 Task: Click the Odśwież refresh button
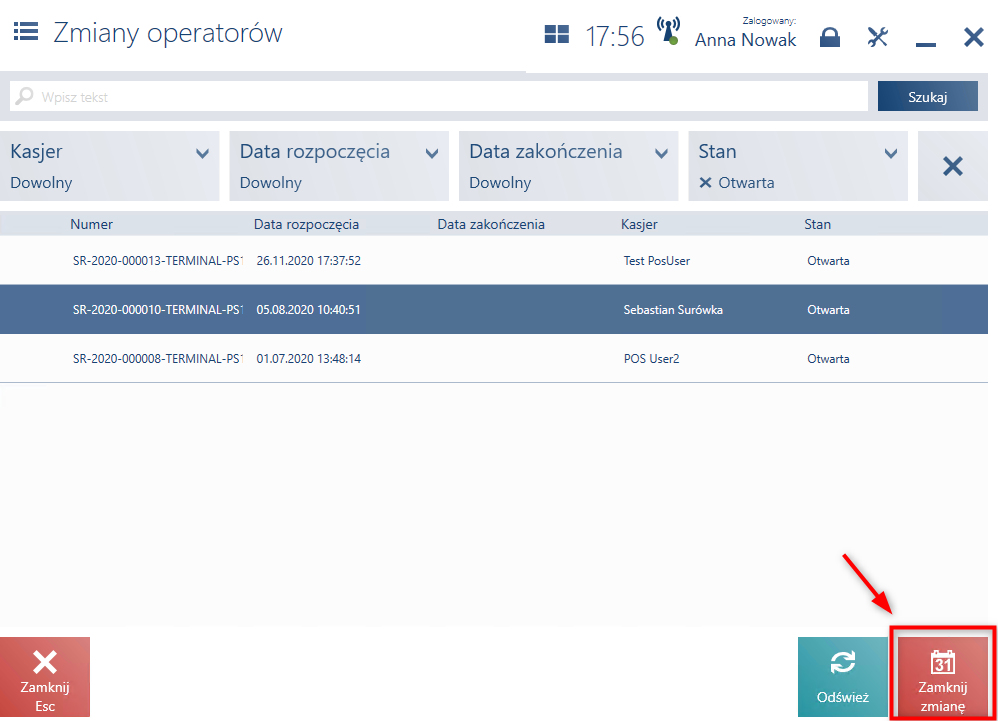click(x=843, y=677)
